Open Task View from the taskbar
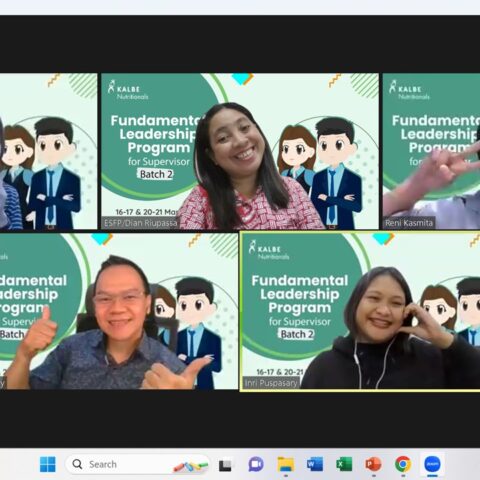The height and width of the screenshot is (480, 480). [225, 465]
